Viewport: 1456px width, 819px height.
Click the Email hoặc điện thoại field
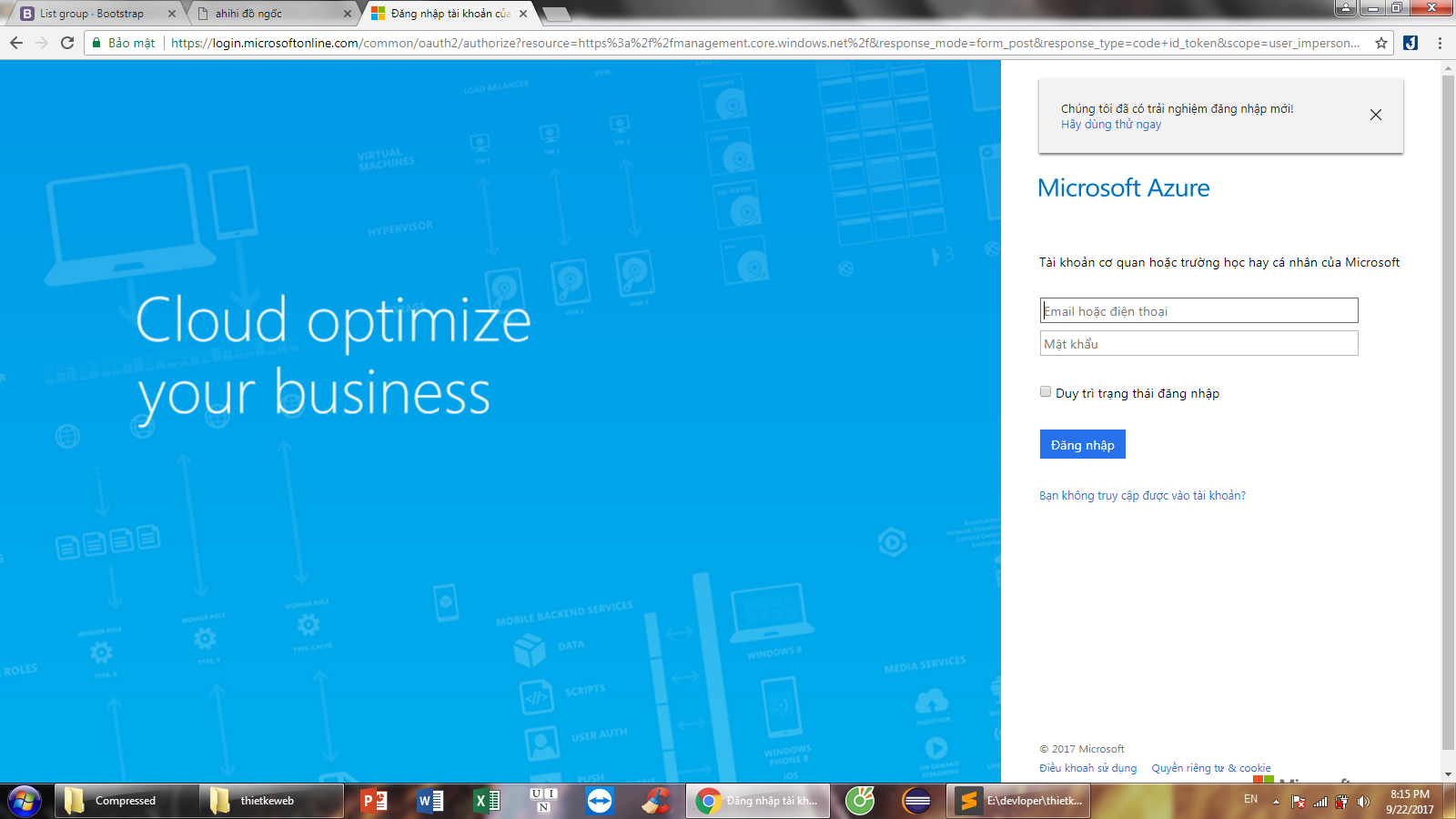pyautogui.click(x=1198, y=310)
